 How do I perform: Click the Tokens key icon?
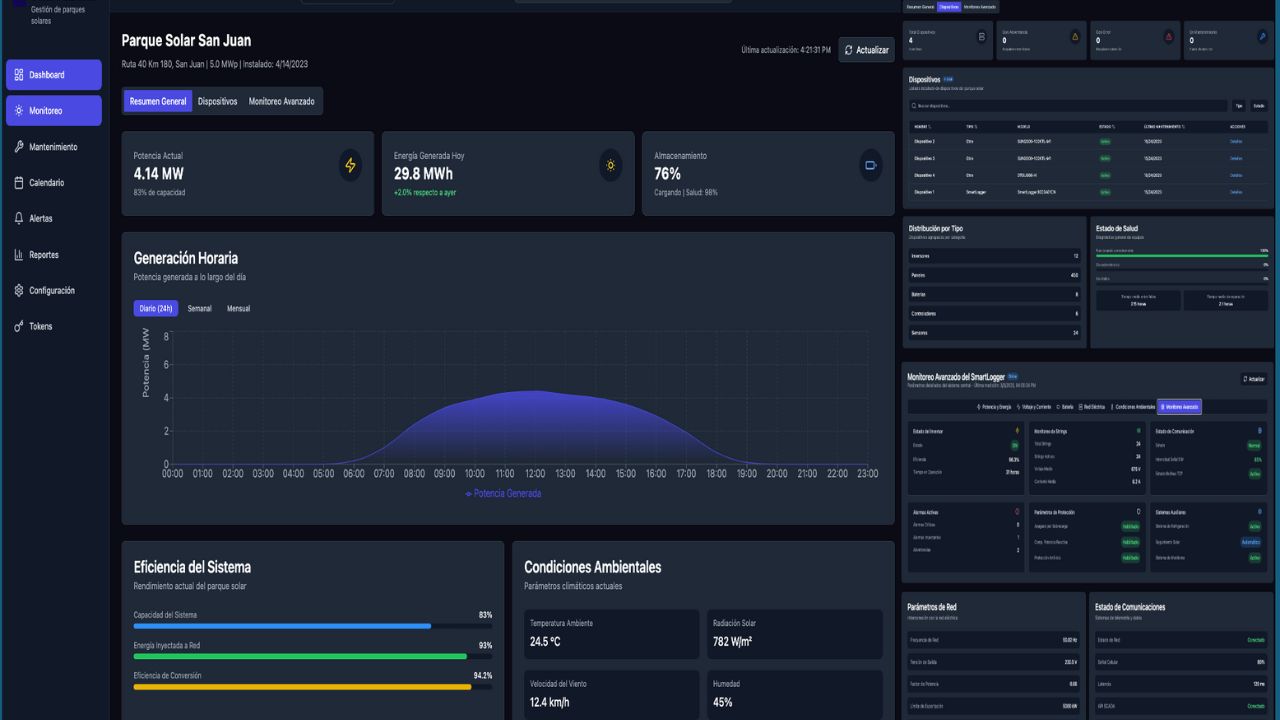19,327
